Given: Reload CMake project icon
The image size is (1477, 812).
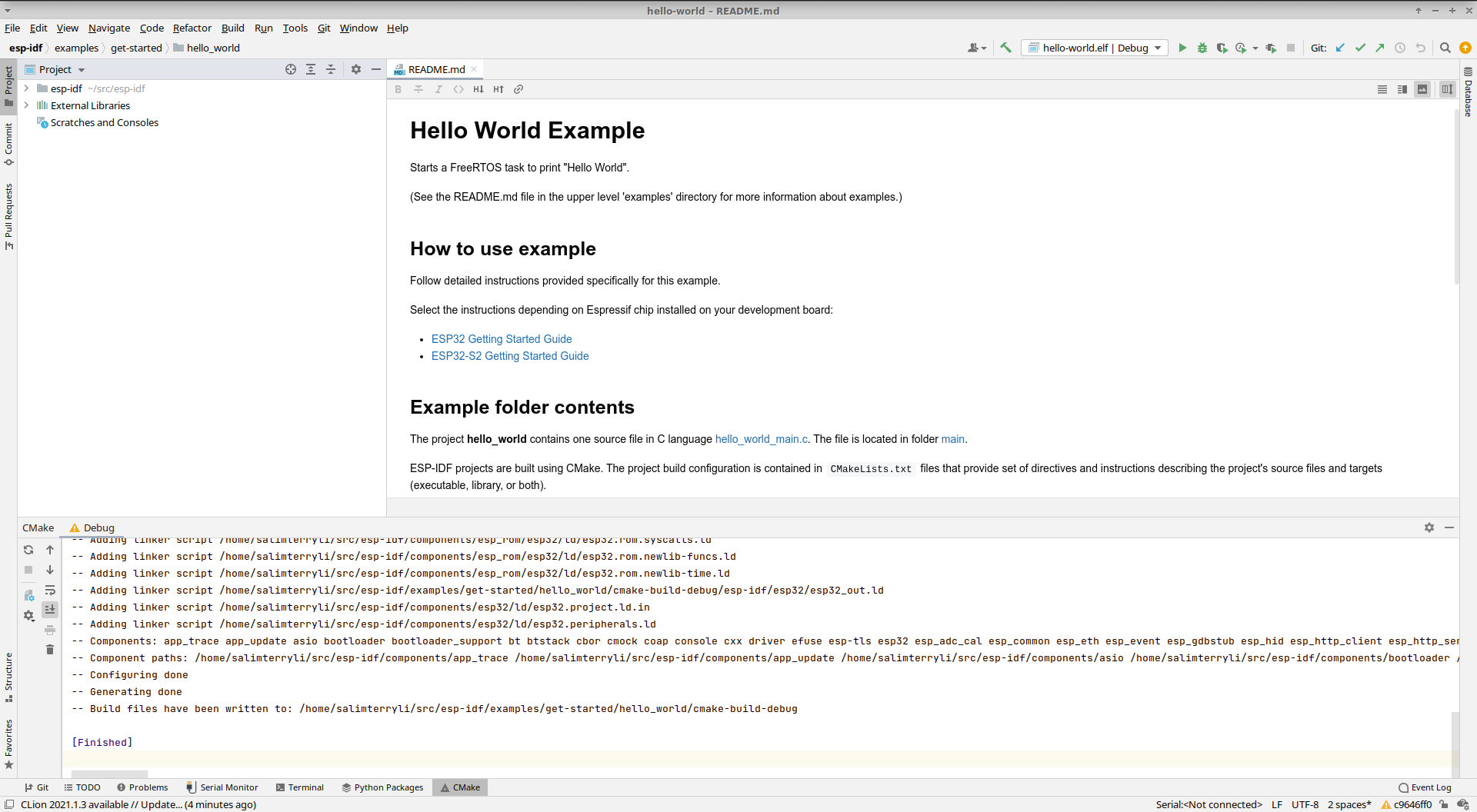Looking at the screenshot, I should (28, 550).
